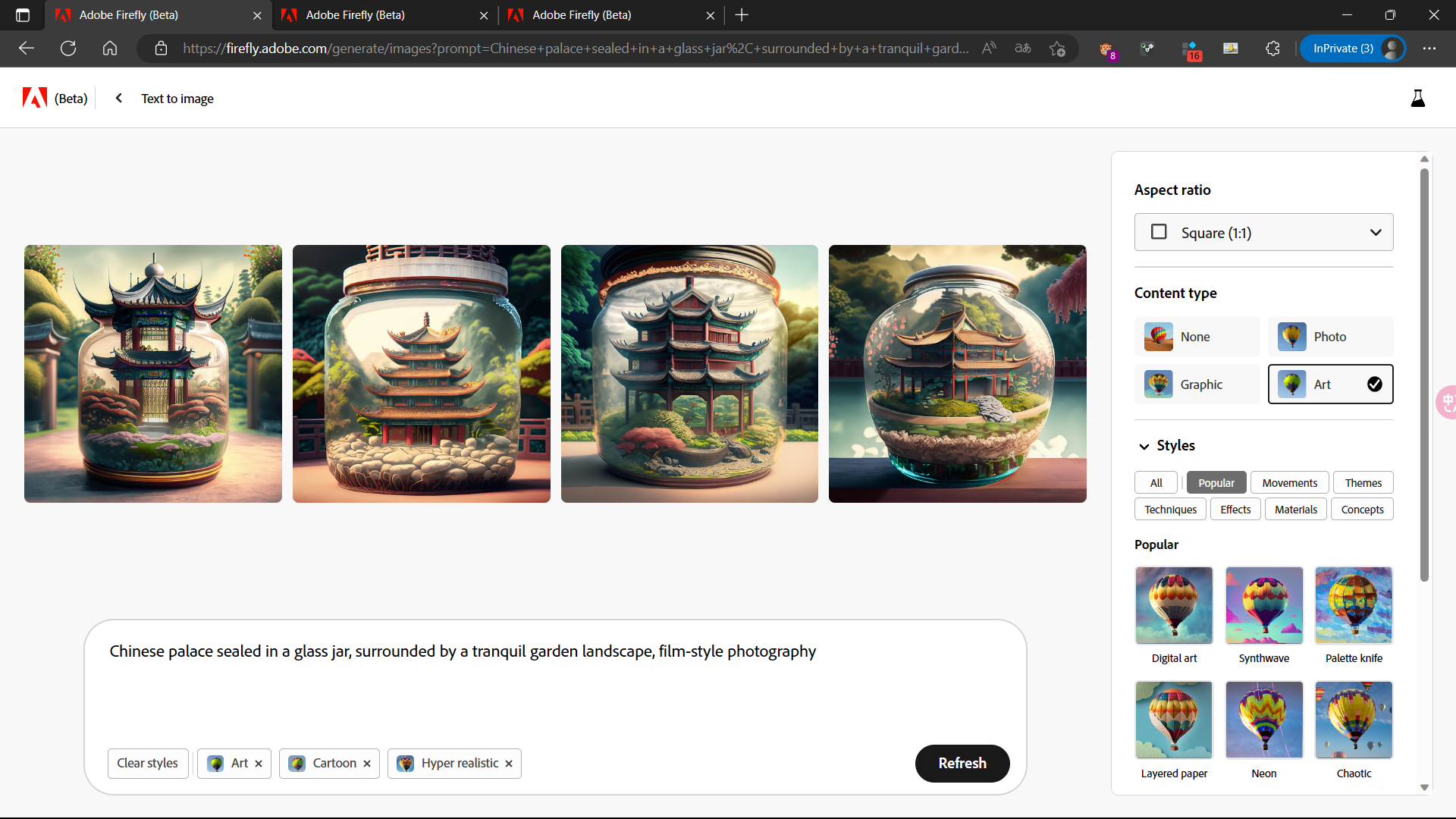The height and width of the screenshot is (819, 1456).
Task: Open the beaker labs icon
Action: (x=1417, y=98)
